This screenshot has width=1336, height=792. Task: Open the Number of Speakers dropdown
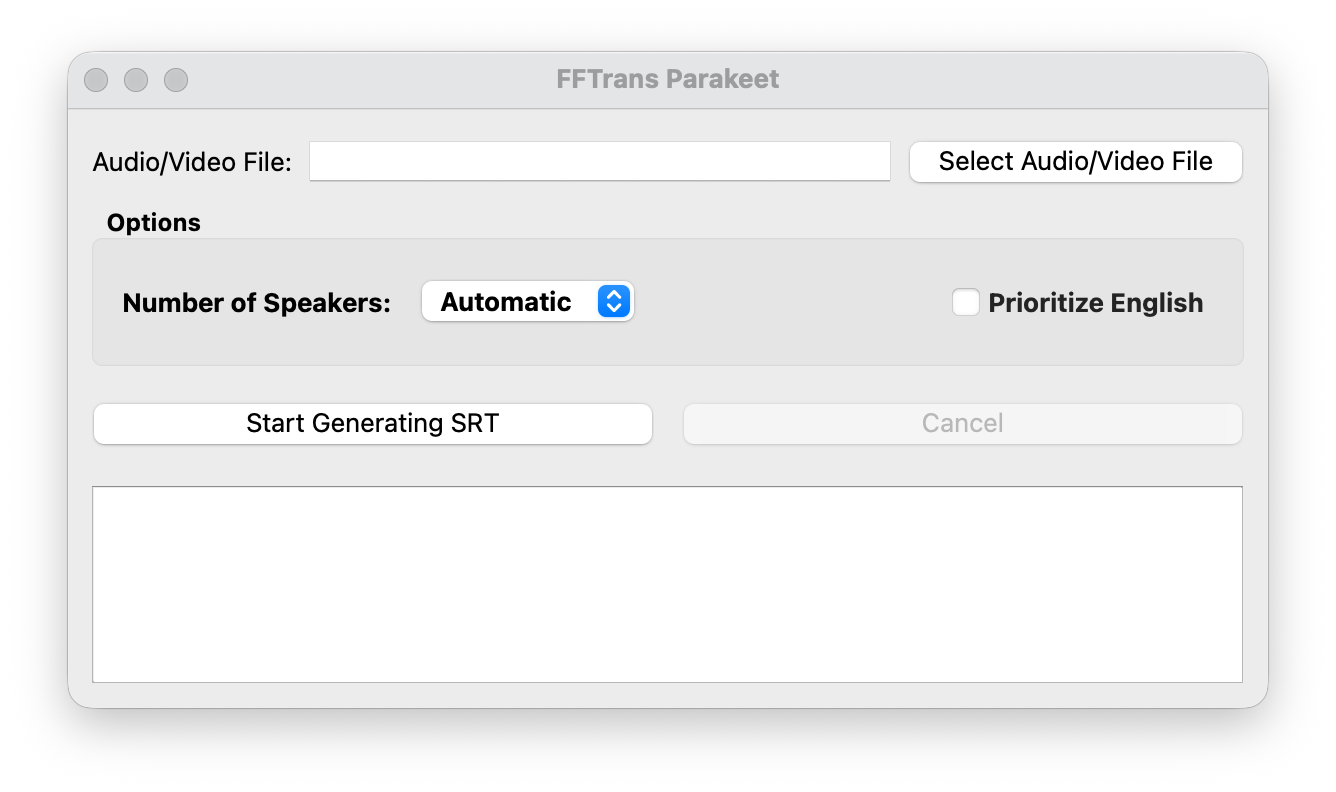pyautogui.click(x=527, y=301)
